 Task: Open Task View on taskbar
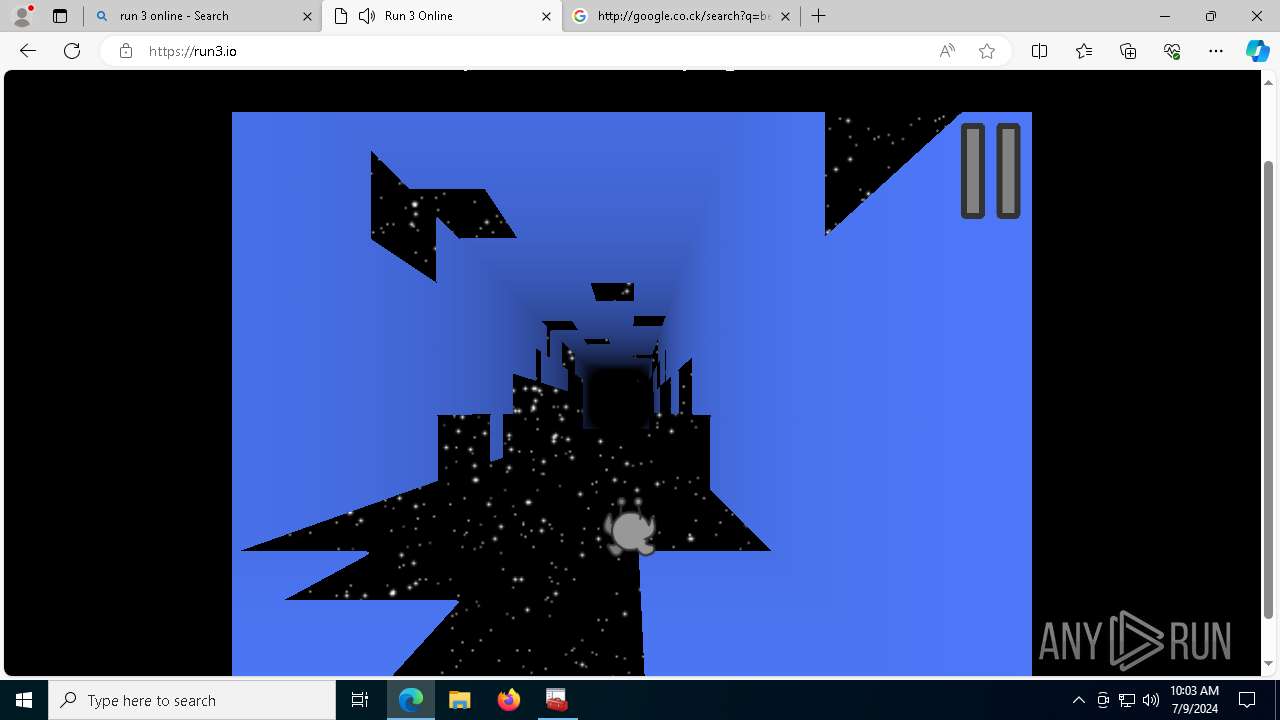pyautogui.click(x=360, y=700)
